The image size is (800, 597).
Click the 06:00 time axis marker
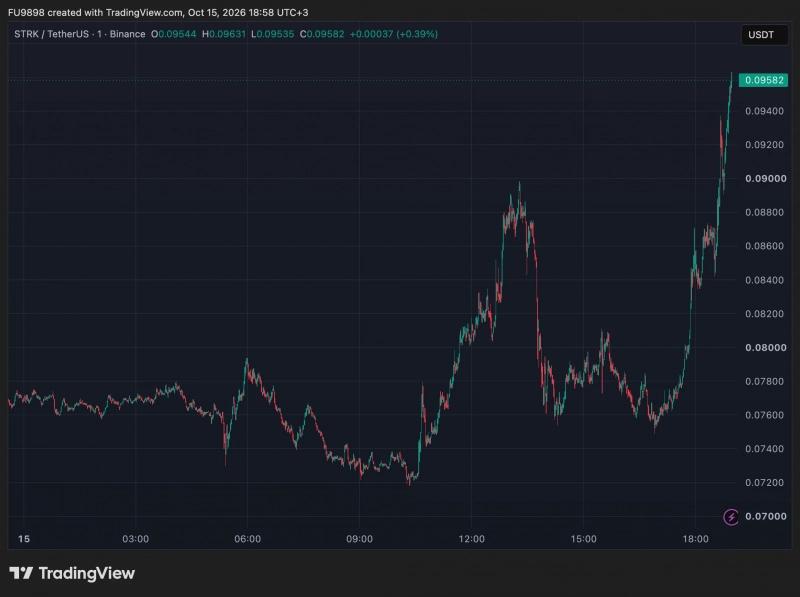[247, 539]
